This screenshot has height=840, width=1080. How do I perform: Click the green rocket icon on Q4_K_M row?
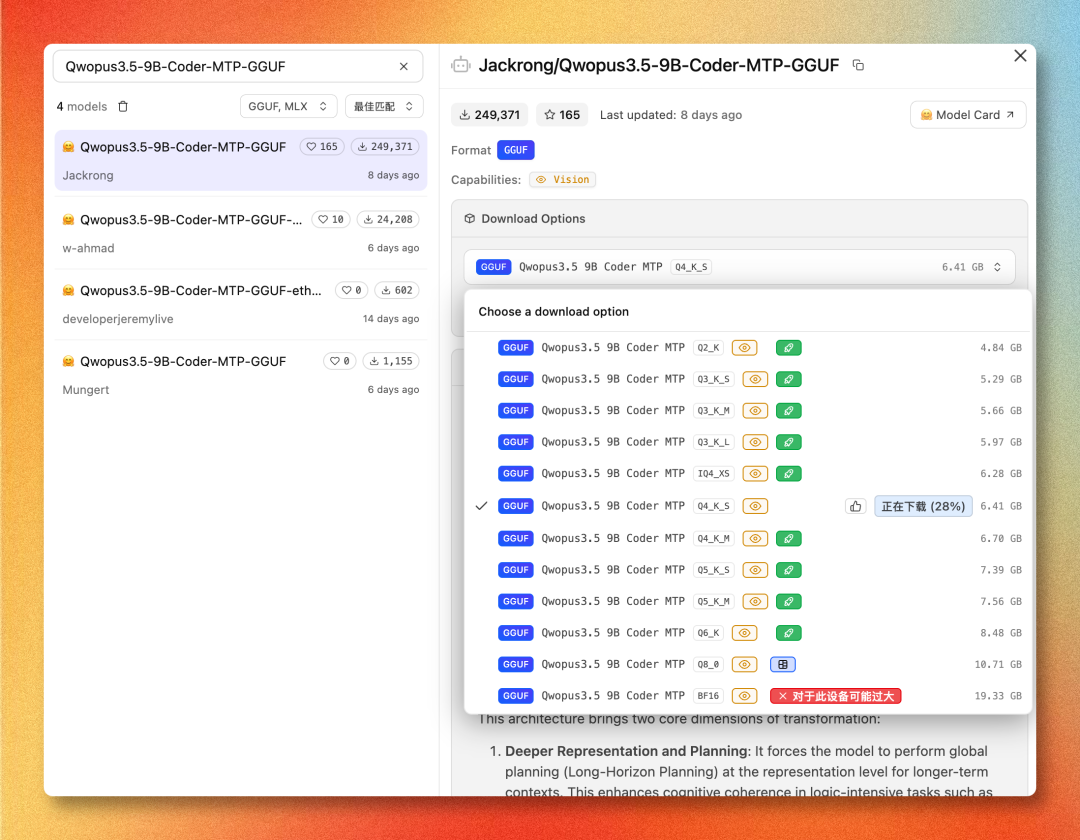click(789, 538)
